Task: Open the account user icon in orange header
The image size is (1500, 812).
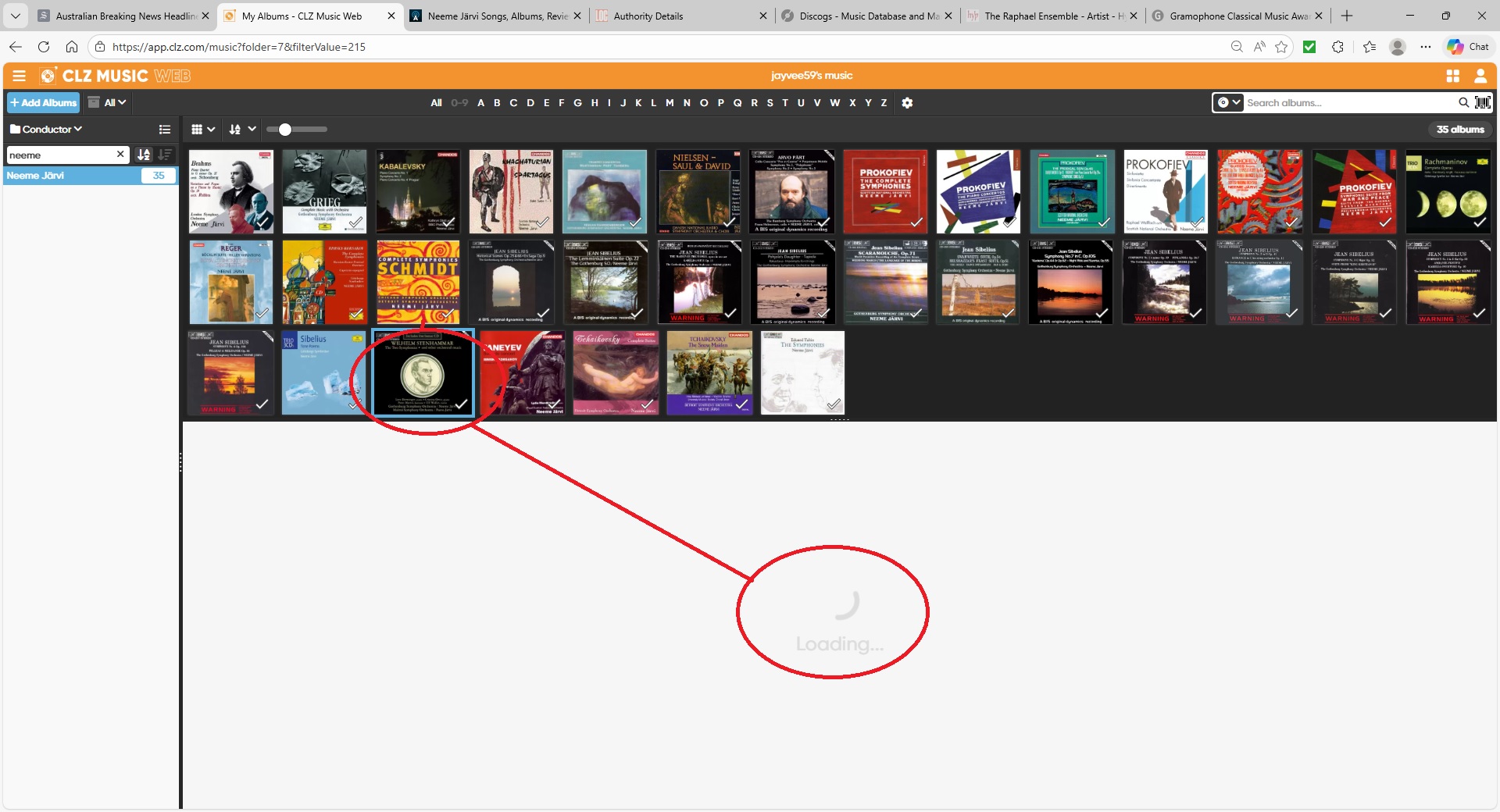Action: pyautogui.click(x=1480, y=76)
